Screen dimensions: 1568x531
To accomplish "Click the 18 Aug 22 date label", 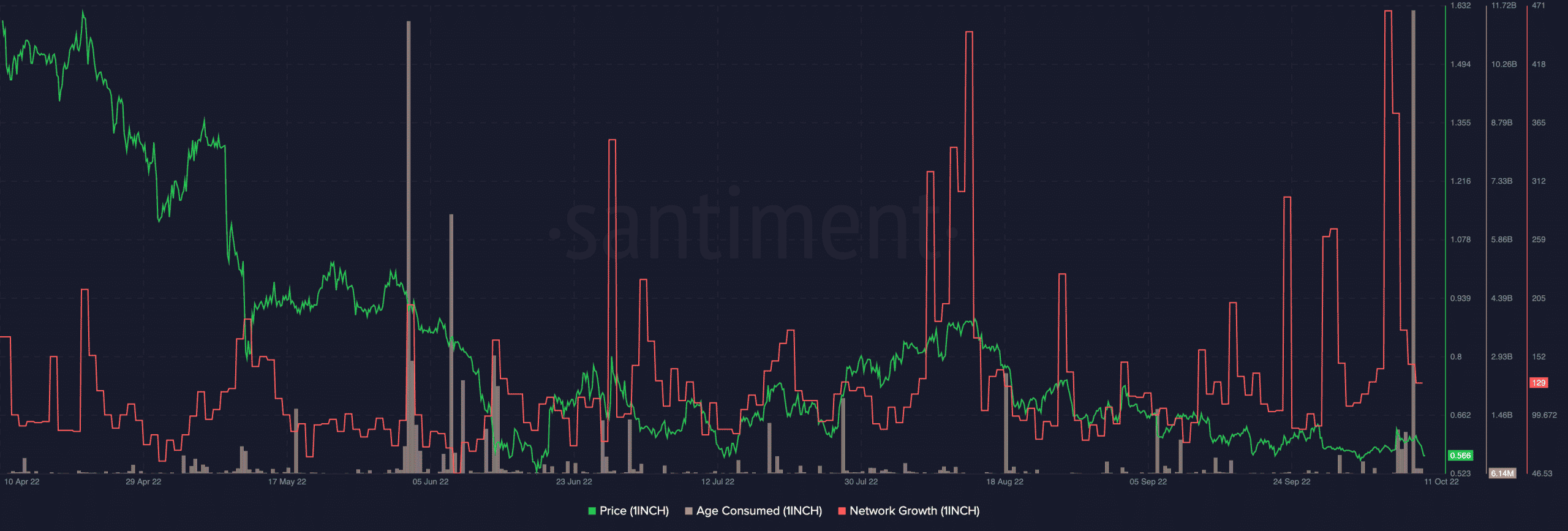I will tap(1005, 482).
